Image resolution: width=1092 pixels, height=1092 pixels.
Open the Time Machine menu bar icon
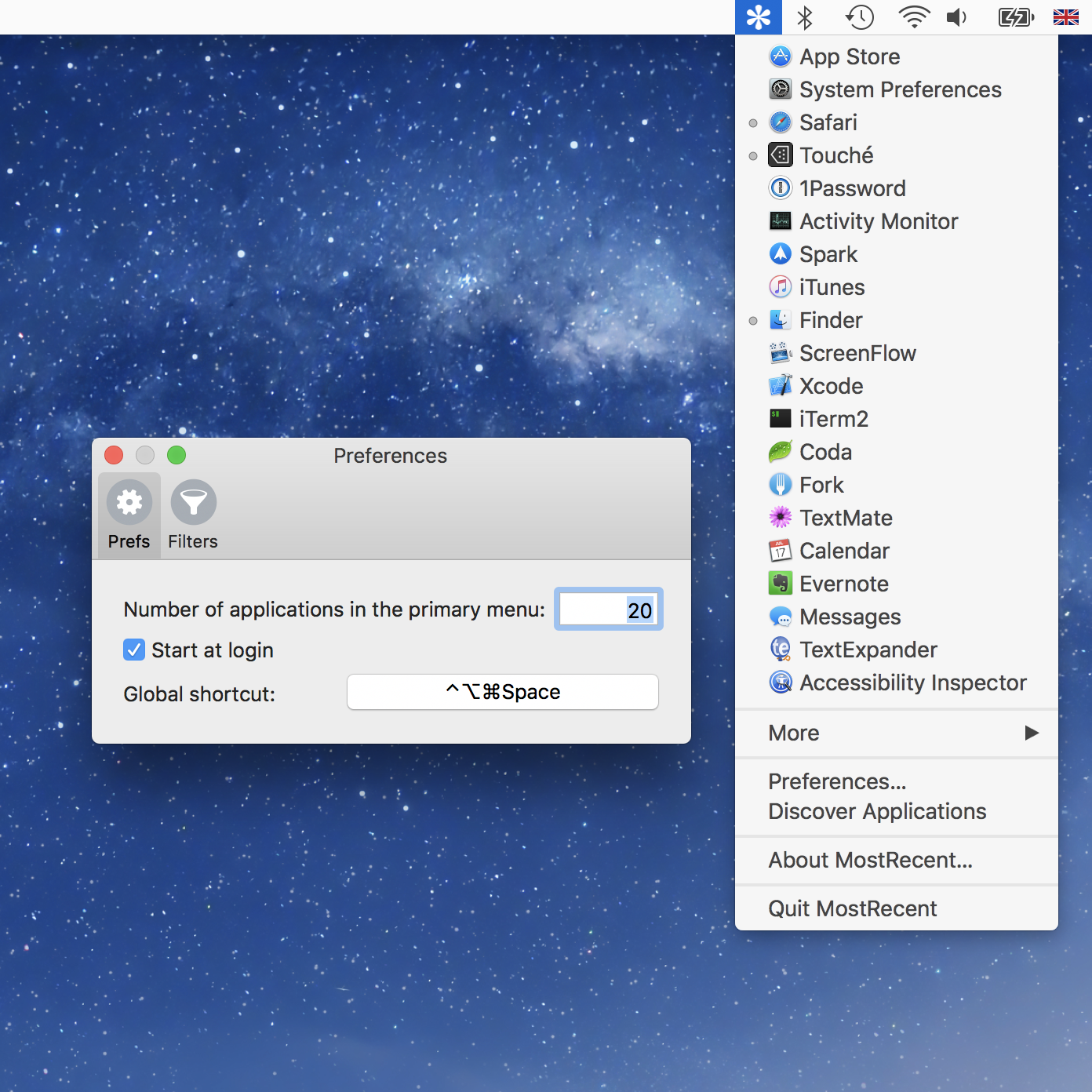(859, 17)
